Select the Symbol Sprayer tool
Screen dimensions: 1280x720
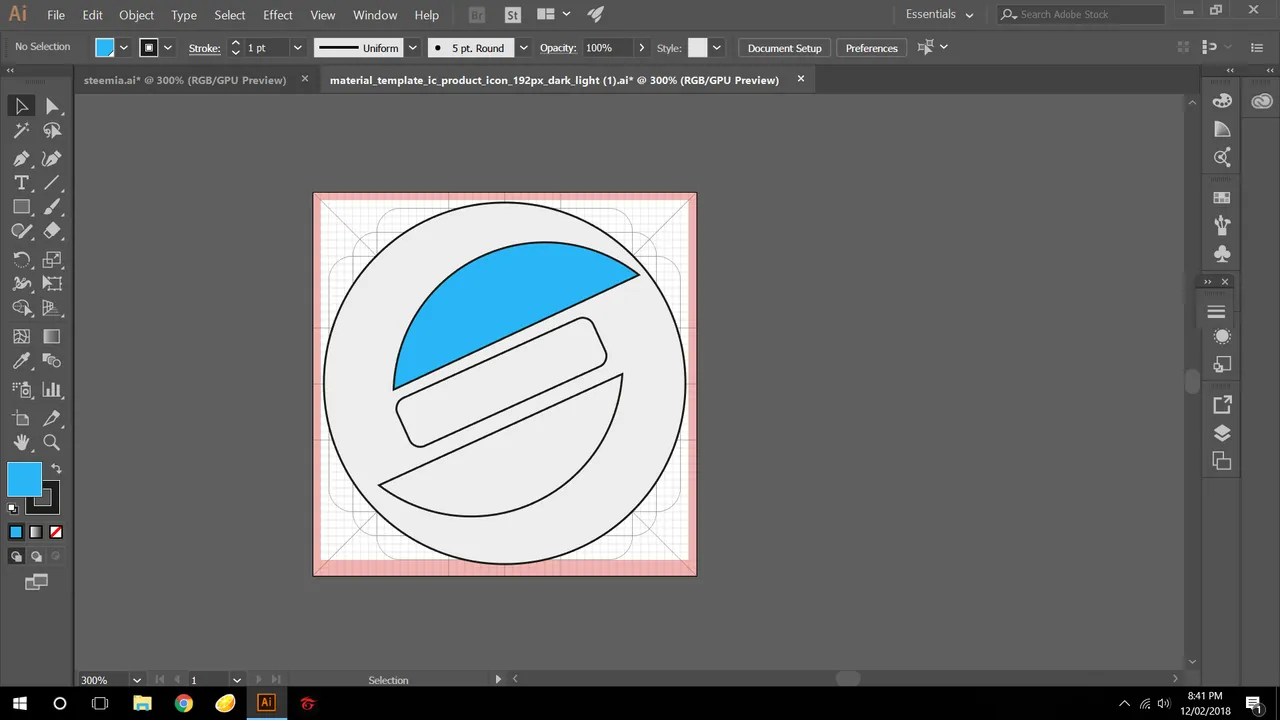coord(21,390)
